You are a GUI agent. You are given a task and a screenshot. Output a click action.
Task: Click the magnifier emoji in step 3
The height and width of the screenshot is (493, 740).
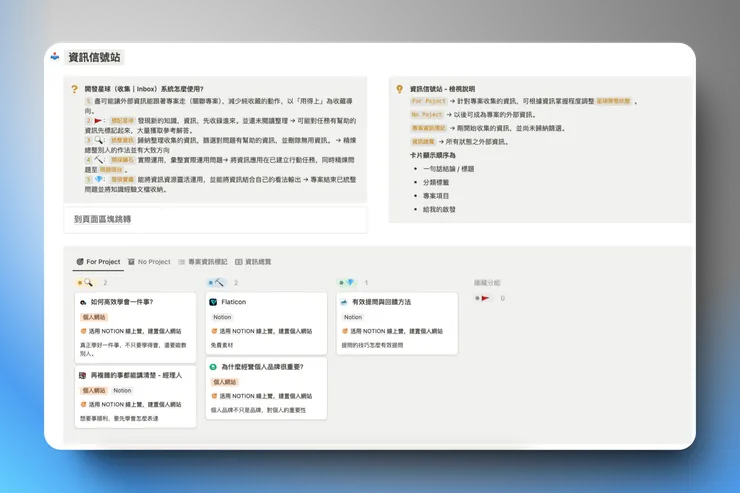[x=98, y=140]
